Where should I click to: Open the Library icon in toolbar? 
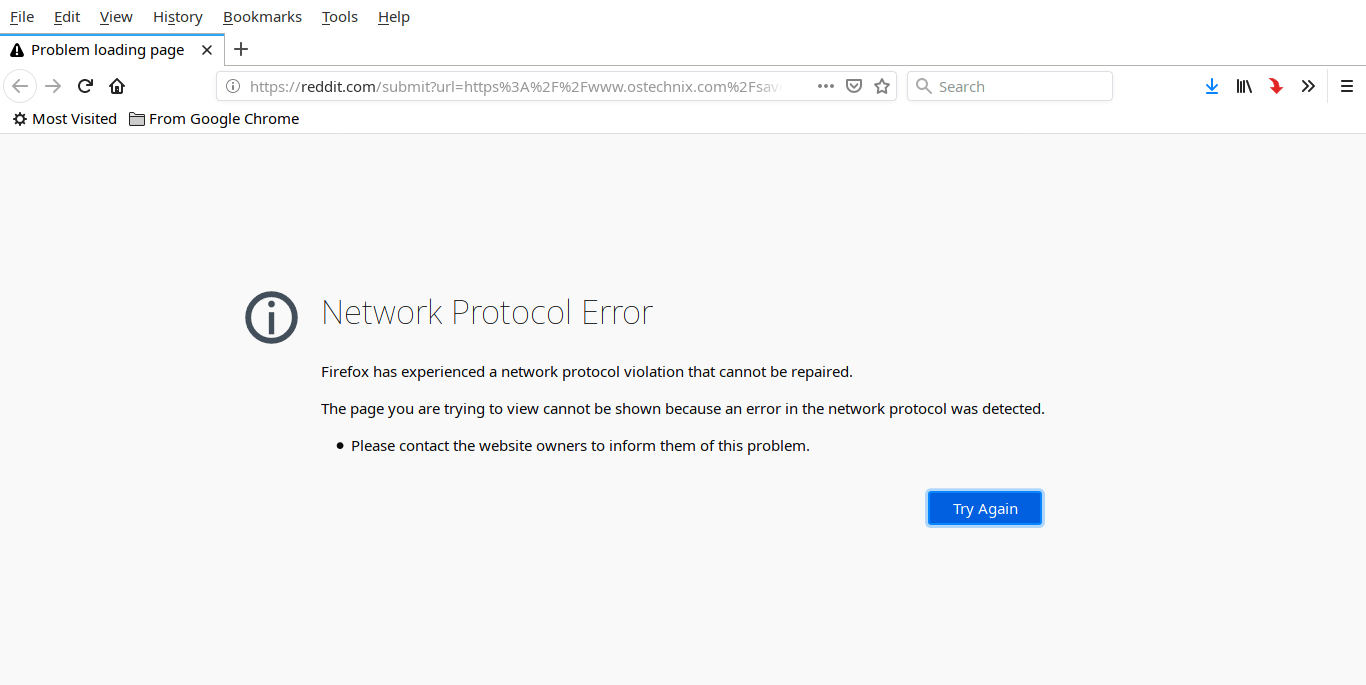[1244, 86]
